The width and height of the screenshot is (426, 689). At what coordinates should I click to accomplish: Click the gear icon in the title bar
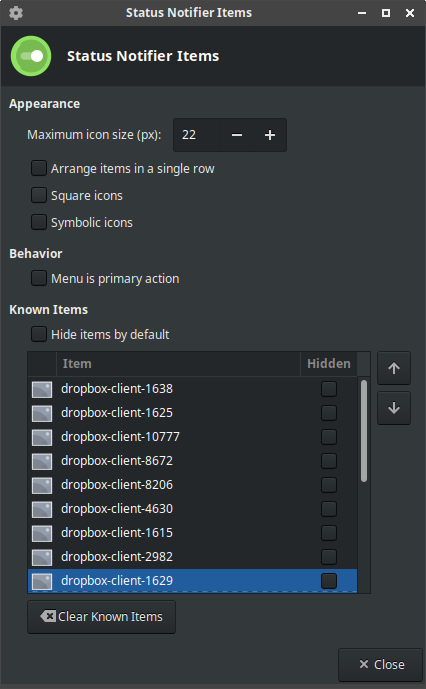(16, 13)
